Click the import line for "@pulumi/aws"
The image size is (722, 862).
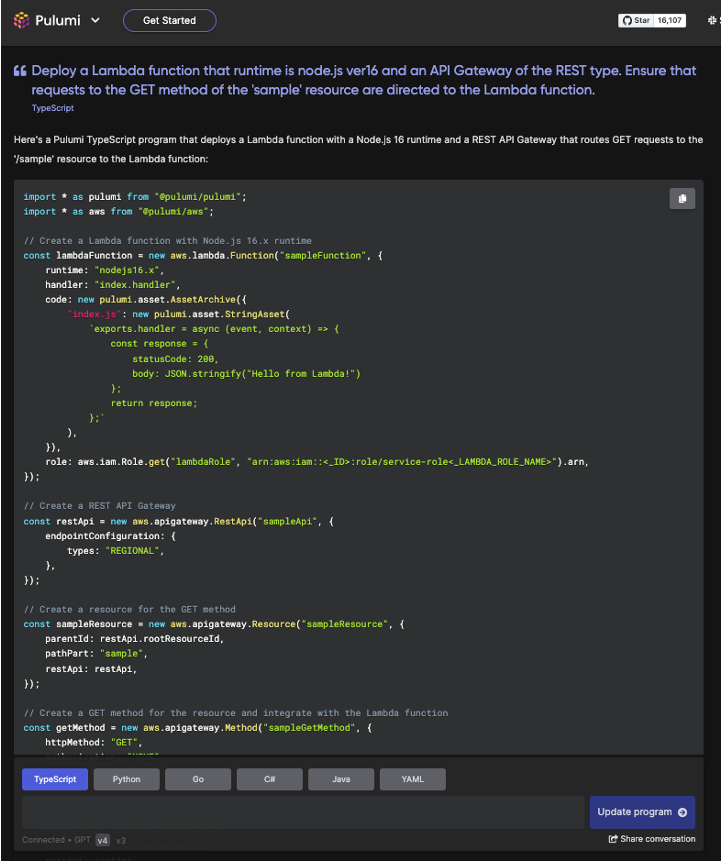tap(118, 212)
